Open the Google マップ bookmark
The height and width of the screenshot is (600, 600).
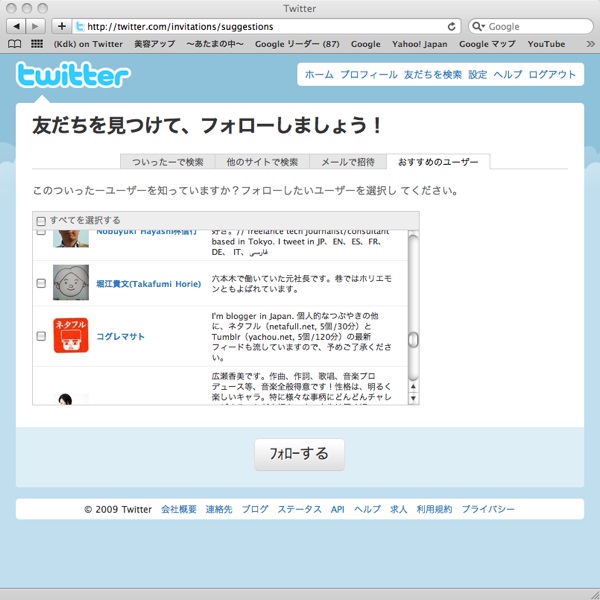pyautogui.click(x=487, y=44)
